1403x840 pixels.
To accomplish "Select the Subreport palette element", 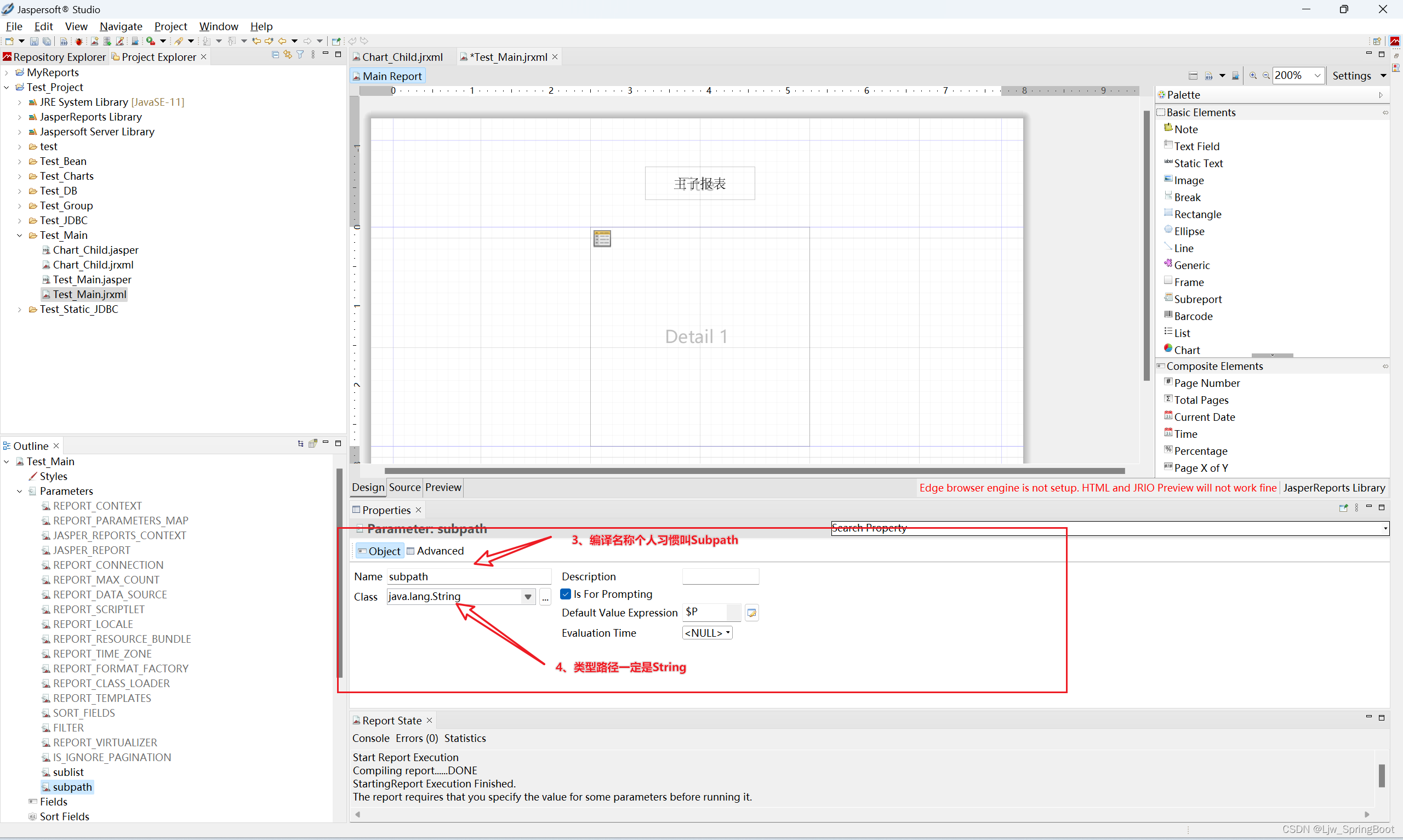I will tap(1197, 299).
